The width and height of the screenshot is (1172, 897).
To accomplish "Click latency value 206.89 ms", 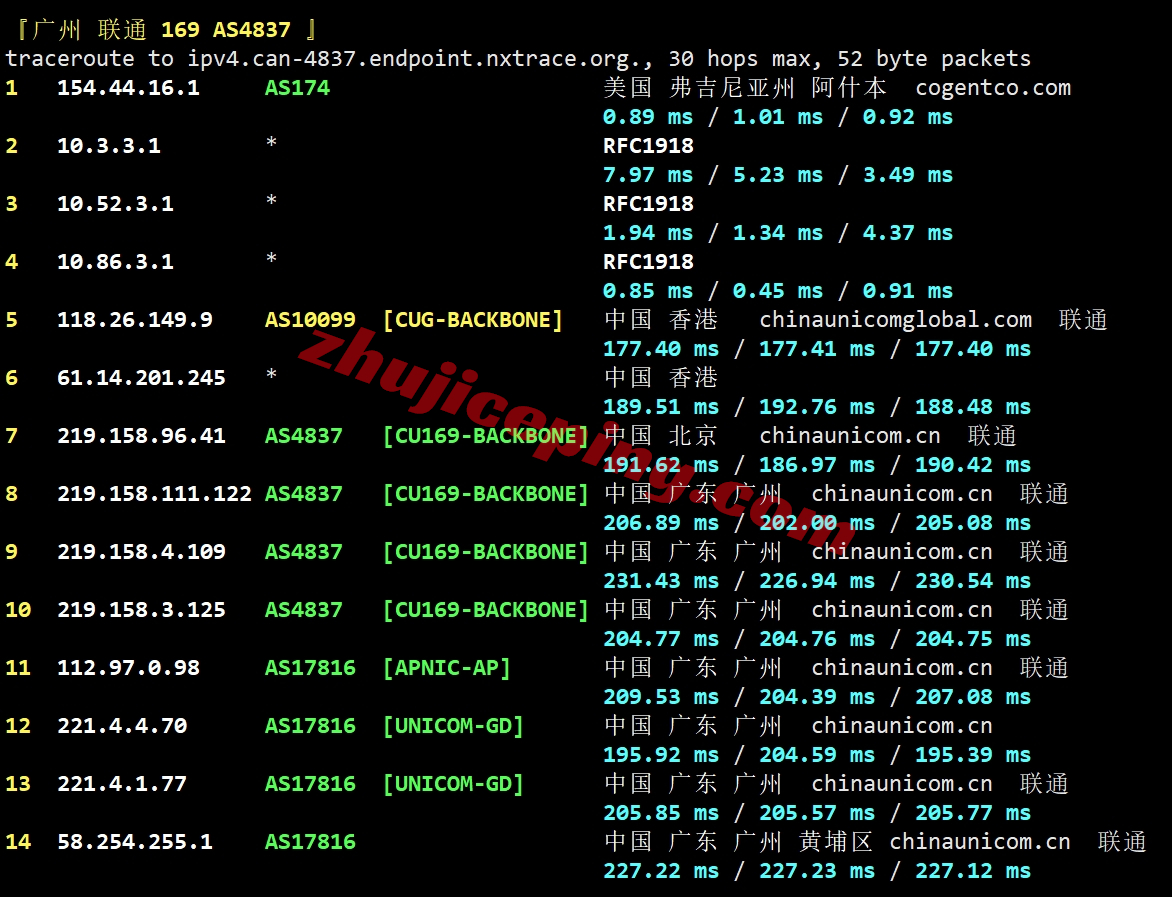I will coord(661,523).
